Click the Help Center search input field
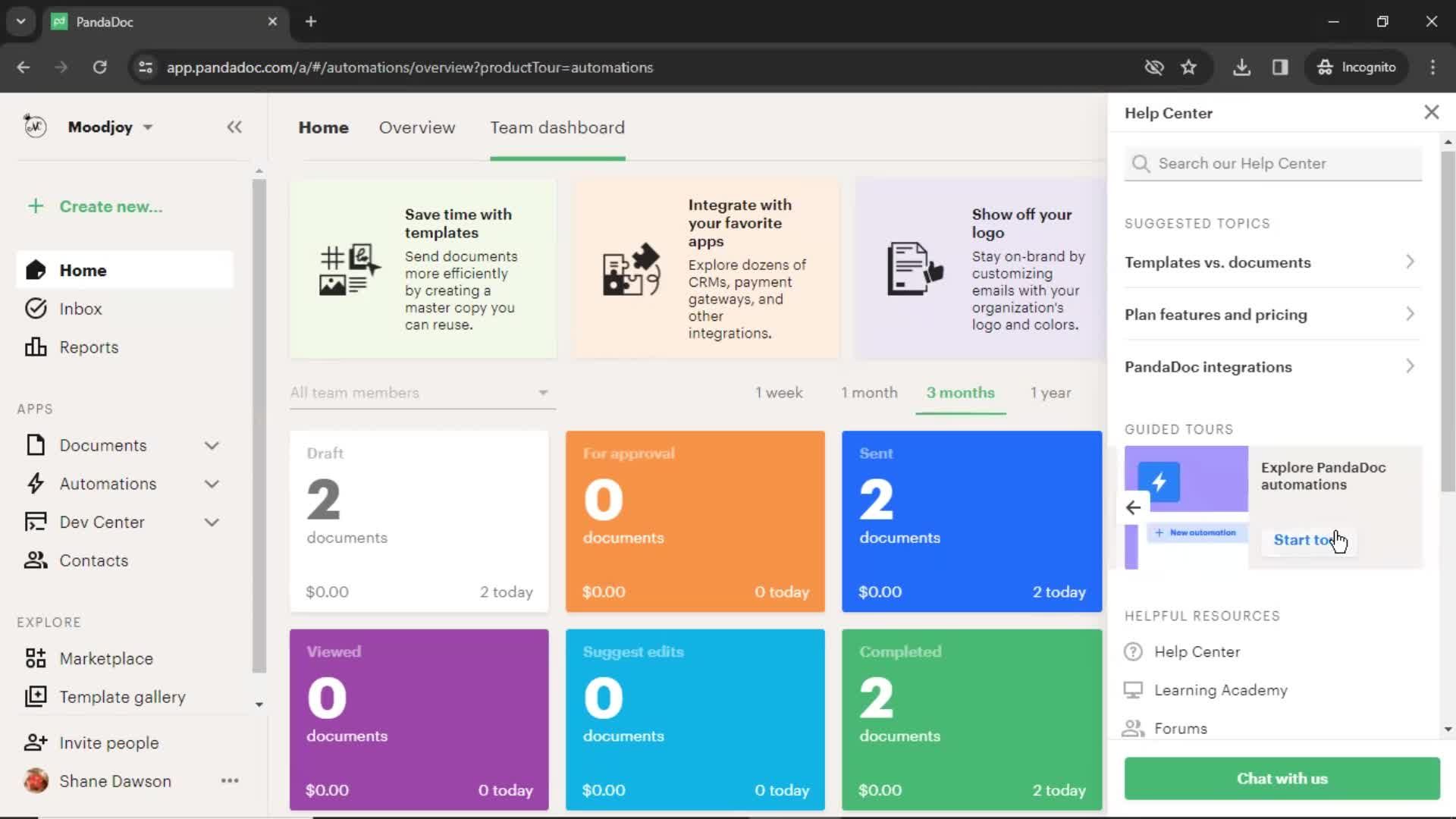This screenshot has width=1456, height=819. point(1273,163)
